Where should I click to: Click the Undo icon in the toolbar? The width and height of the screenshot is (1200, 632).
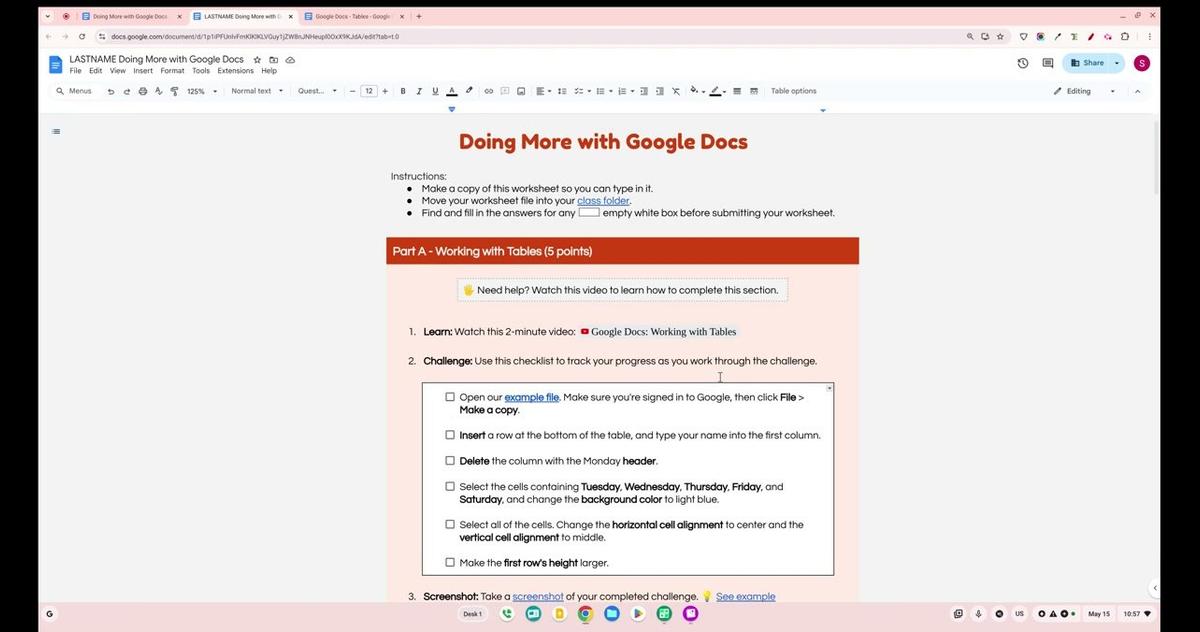111,91
